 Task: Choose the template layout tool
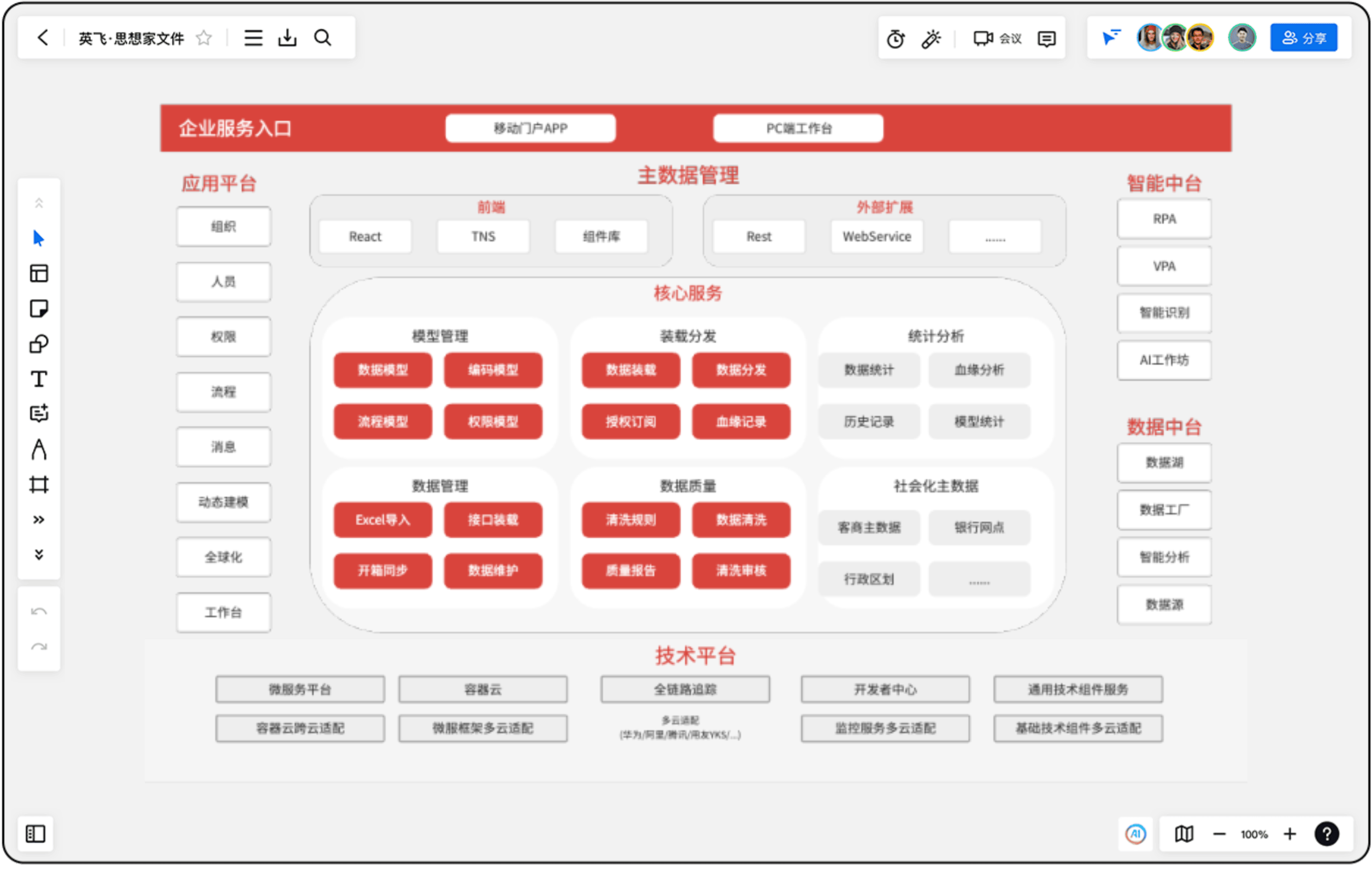pos(39,273)
